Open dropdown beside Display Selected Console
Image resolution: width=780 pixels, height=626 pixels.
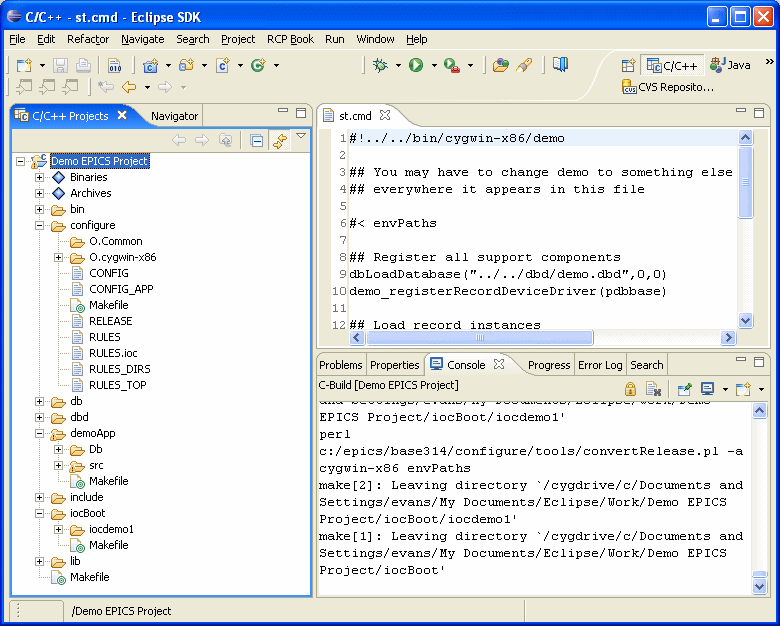[725, 389]
